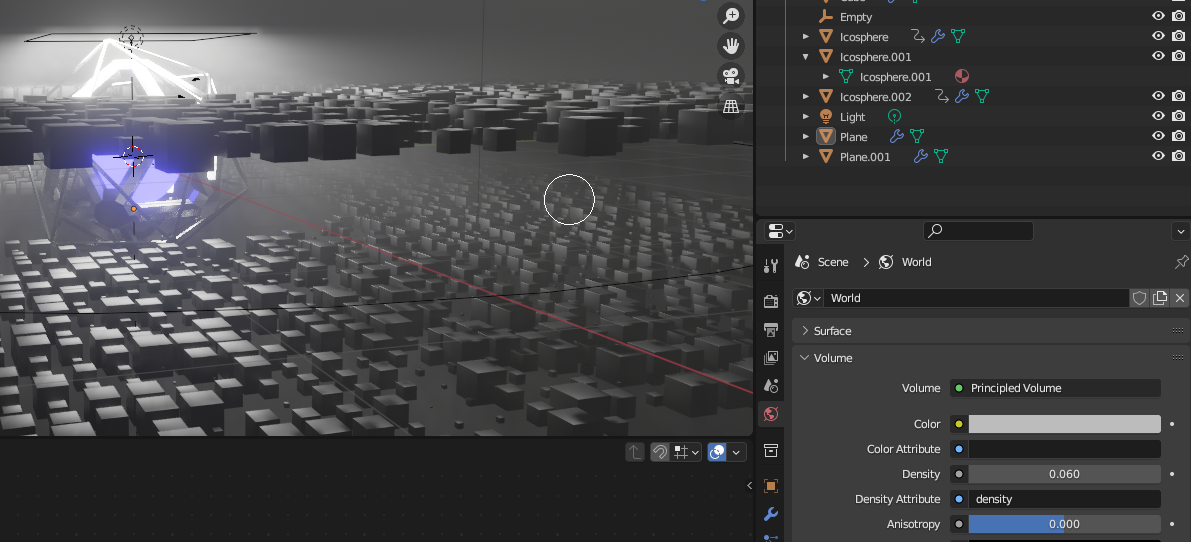This screenshot has height=542, width=1191.
Task: Toggle the camera view icon
Action: [x=731, y=76]
